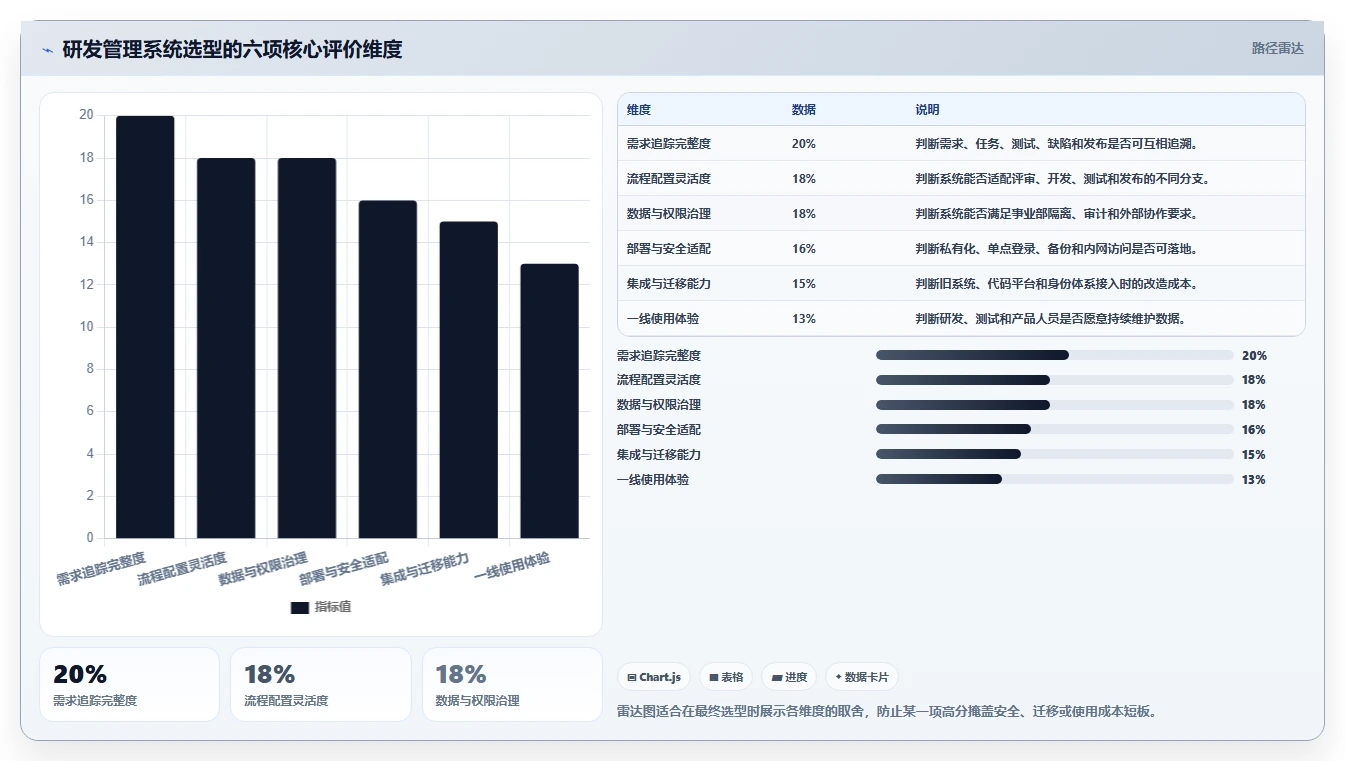Click the 表格 tag chip
Screen dimensions: 1345x761
coord(726,677)
